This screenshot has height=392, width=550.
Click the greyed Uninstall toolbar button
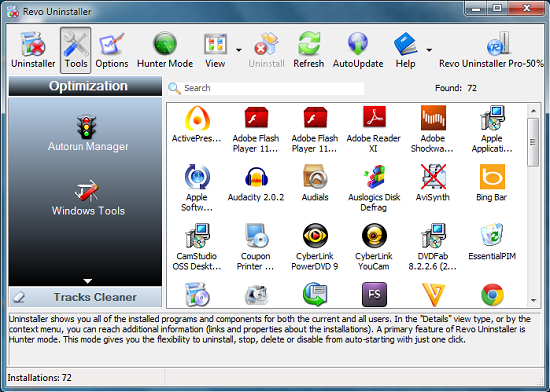click(x=267, y=50)
